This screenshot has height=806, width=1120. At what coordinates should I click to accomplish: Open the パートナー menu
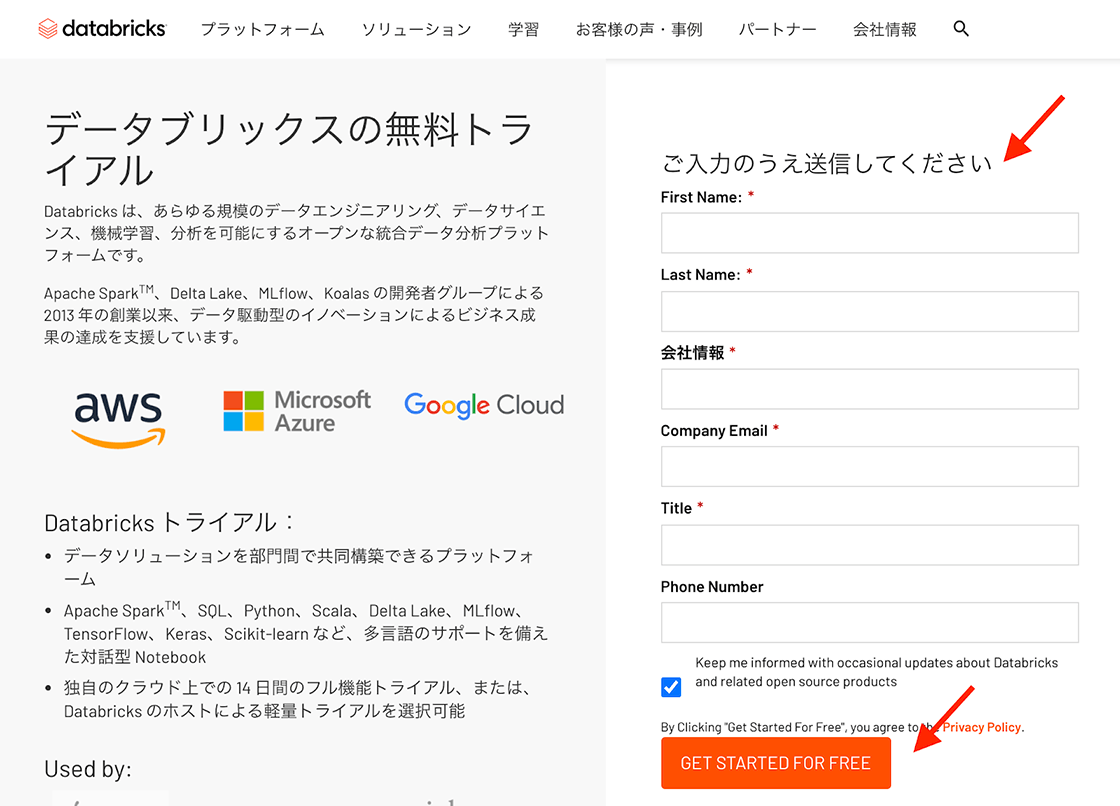pyautogui.click(x=777, y=29)
